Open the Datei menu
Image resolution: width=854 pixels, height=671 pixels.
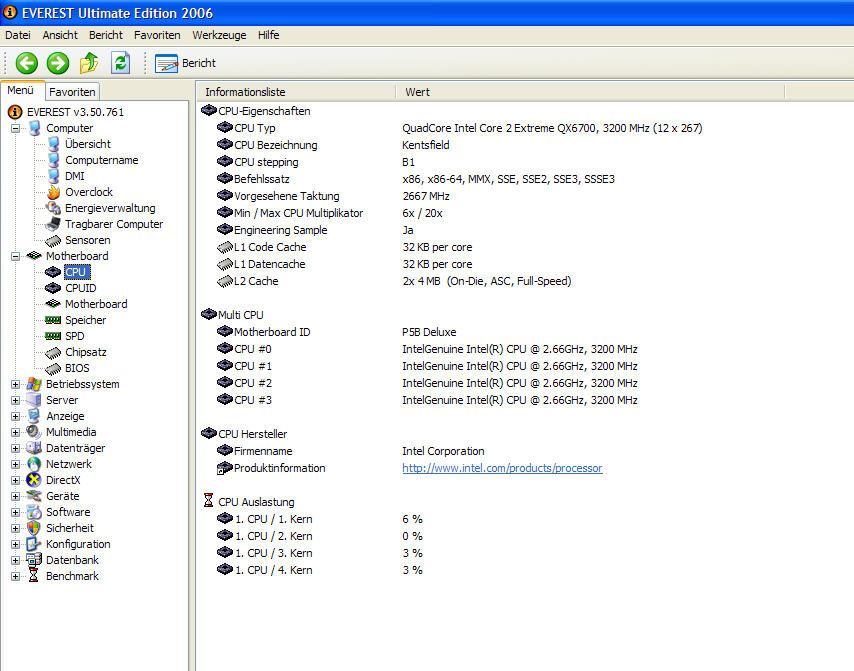(x=17, y=35)
